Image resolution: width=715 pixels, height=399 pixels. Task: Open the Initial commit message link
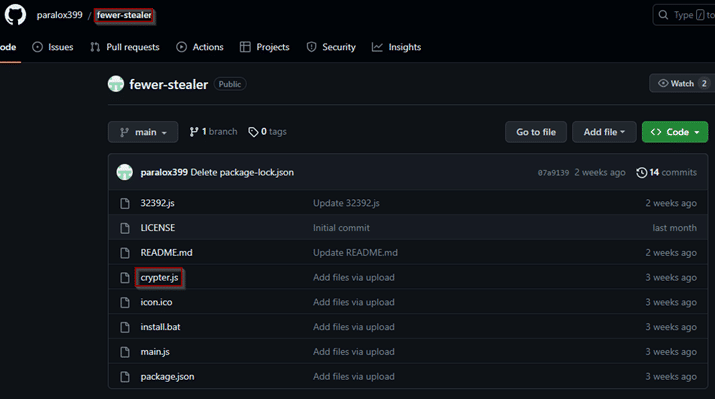point(341,228)
